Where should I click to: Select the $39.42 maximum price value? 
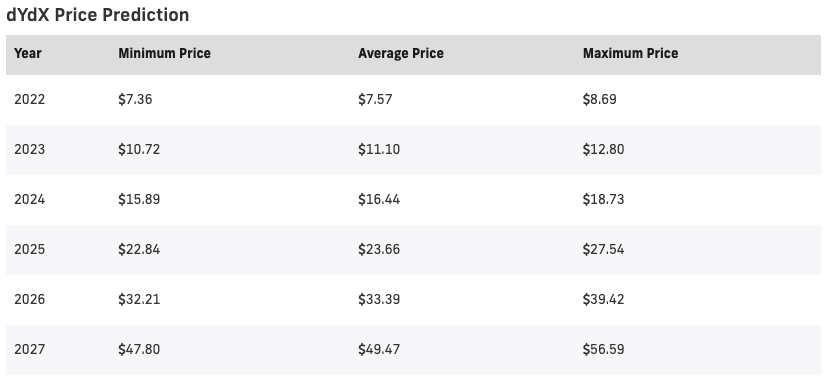pos(603,299)
